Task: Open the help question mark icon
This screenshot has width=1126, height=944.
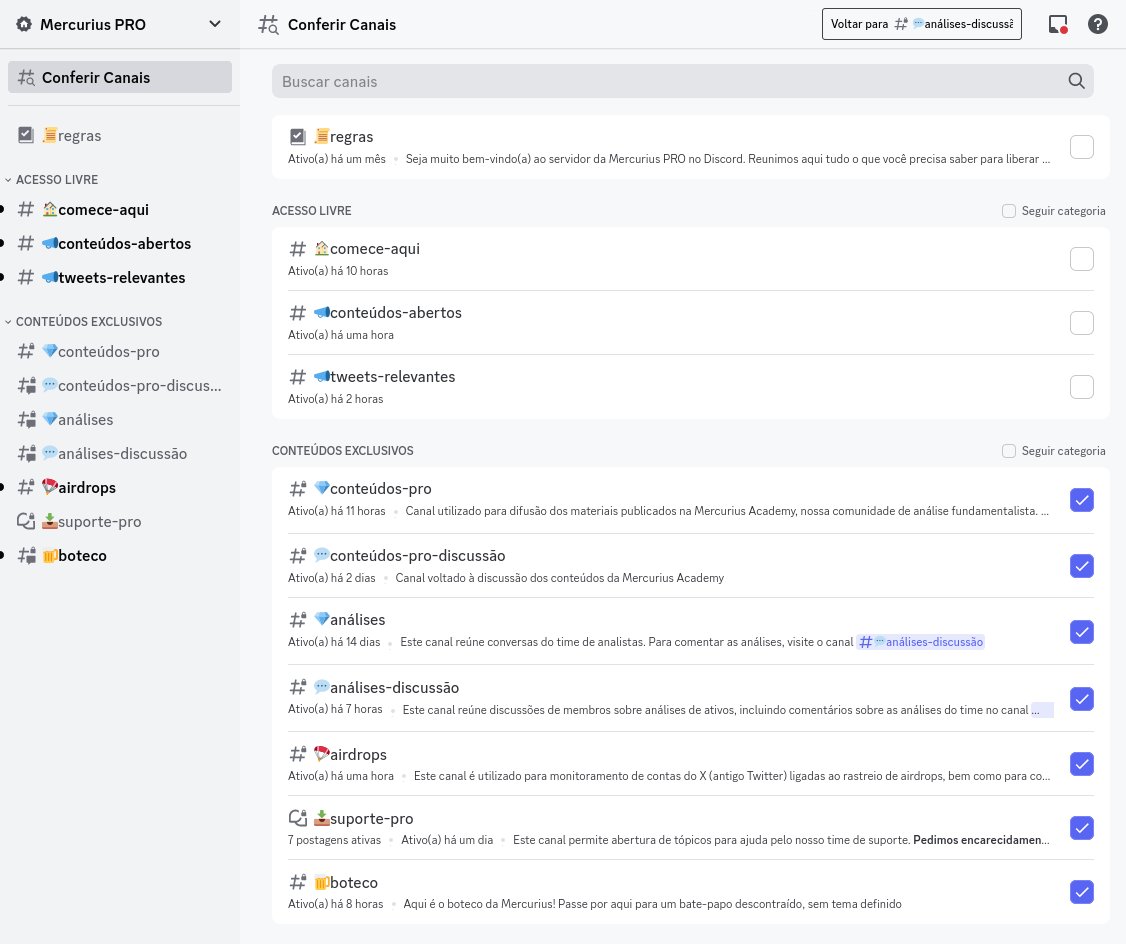Action: click(1097, 24)
